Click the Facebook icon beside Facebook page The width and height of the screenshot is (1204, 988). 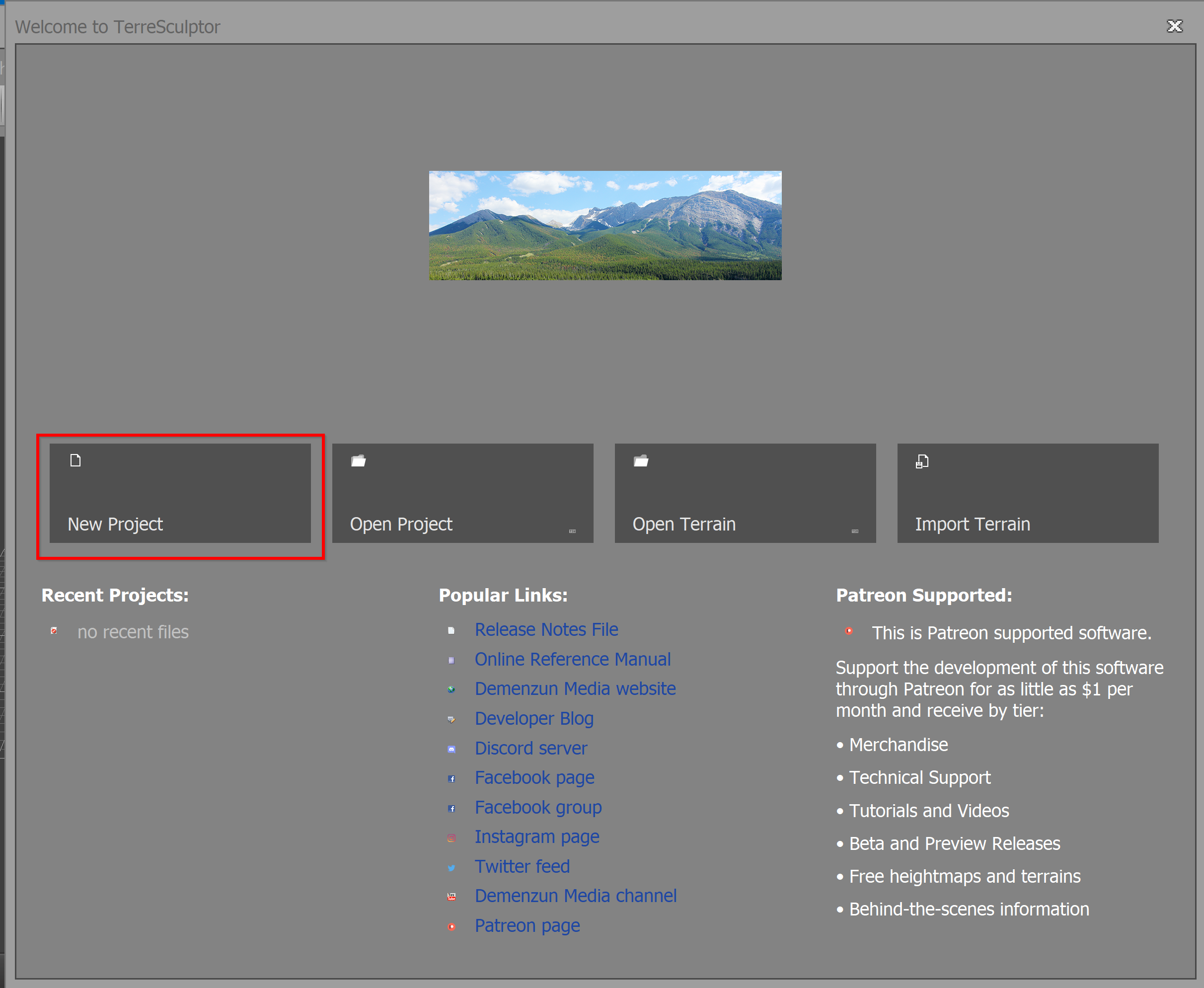coord(451,778)
